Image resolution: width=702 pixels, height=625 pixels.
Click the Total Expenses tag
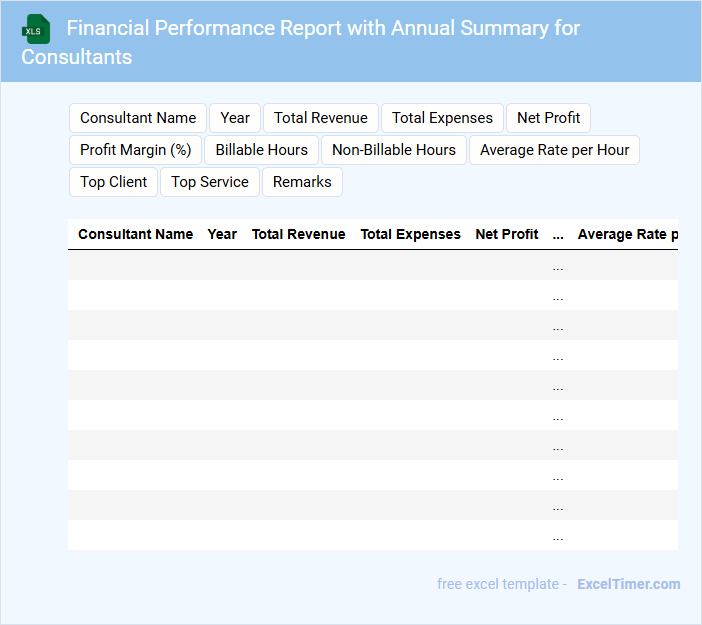point(442,118)
